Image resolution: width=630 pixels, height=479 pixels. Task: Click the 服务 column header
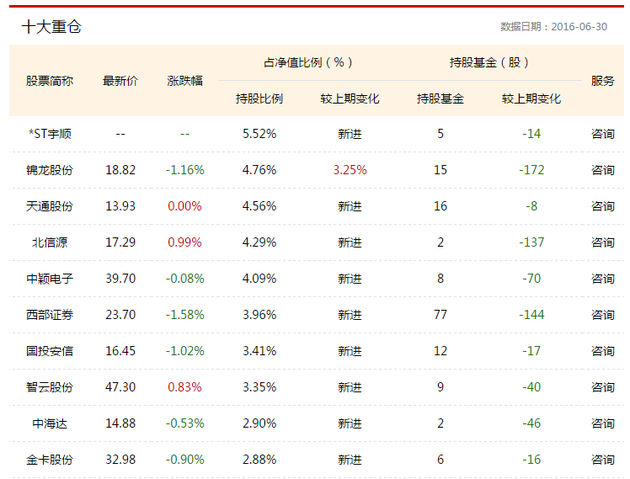click(603, 81)
